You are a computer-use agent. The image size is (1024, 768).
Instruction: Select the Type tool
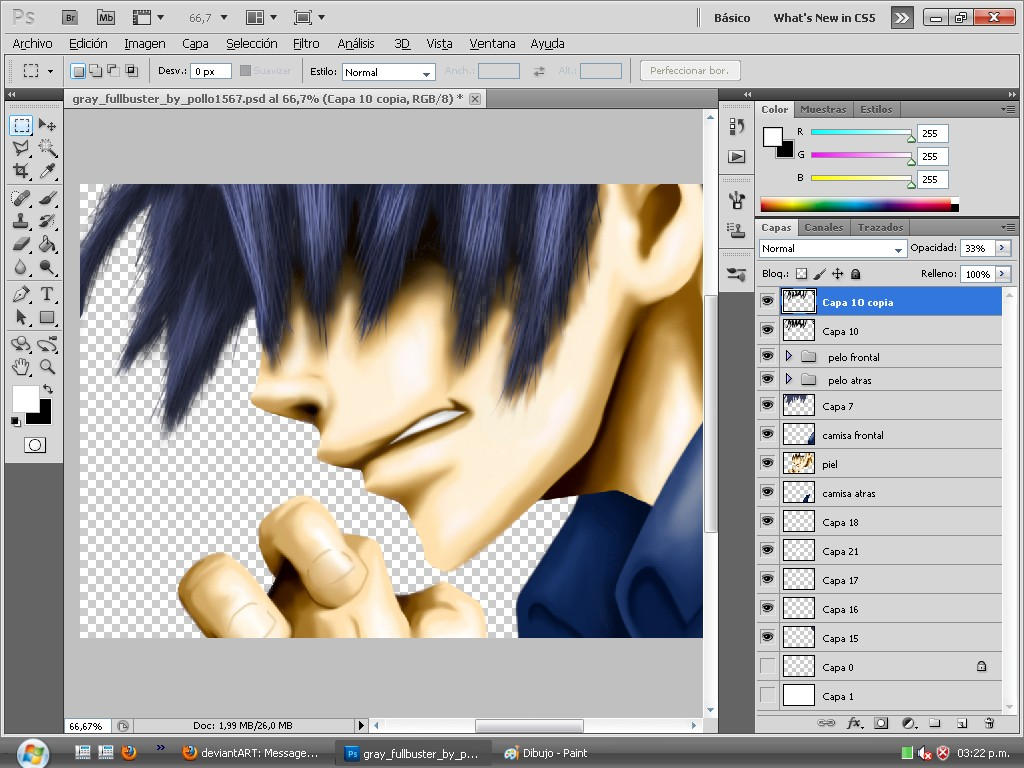(x=47, y=294)
